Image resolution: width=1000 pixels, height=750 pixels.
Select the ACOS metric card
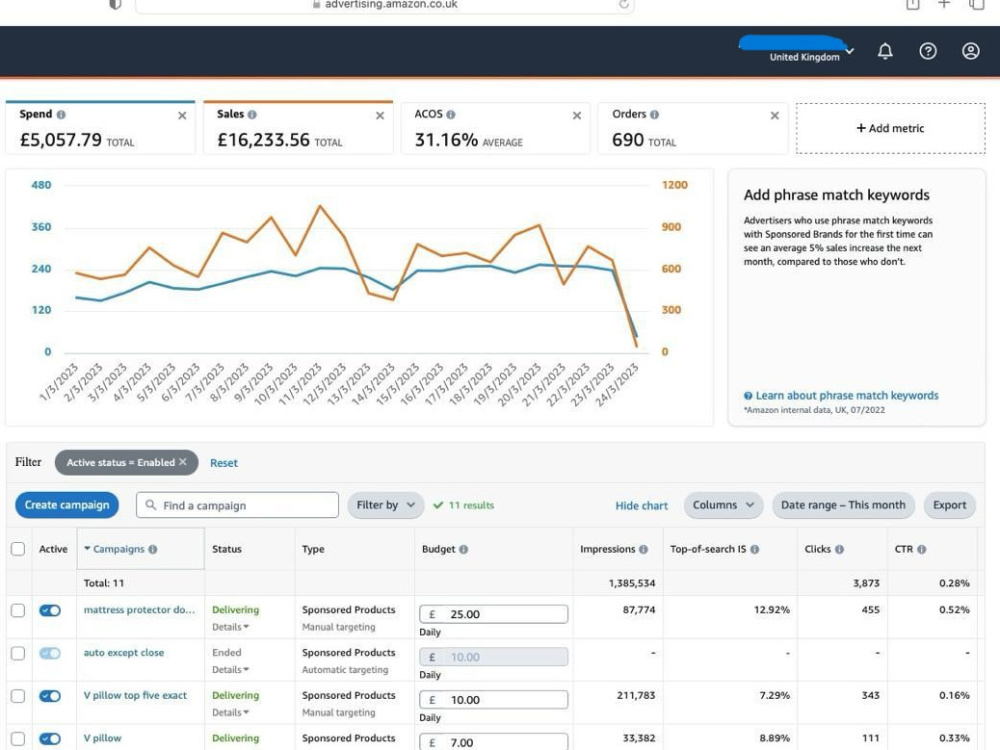(496, 128)
